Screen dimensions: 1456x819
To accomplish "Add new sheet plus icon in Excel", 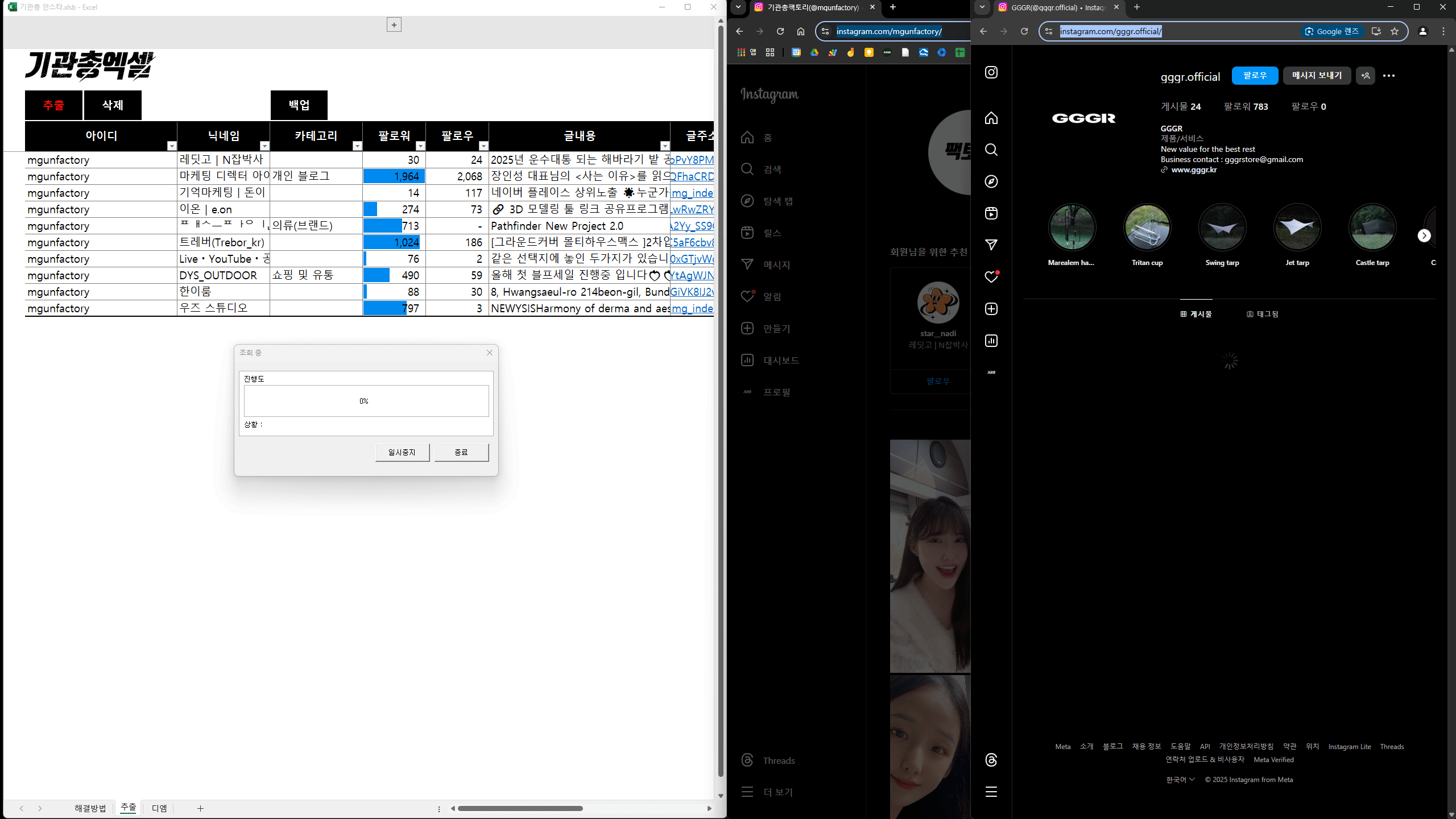I will (x=200, y=808).
